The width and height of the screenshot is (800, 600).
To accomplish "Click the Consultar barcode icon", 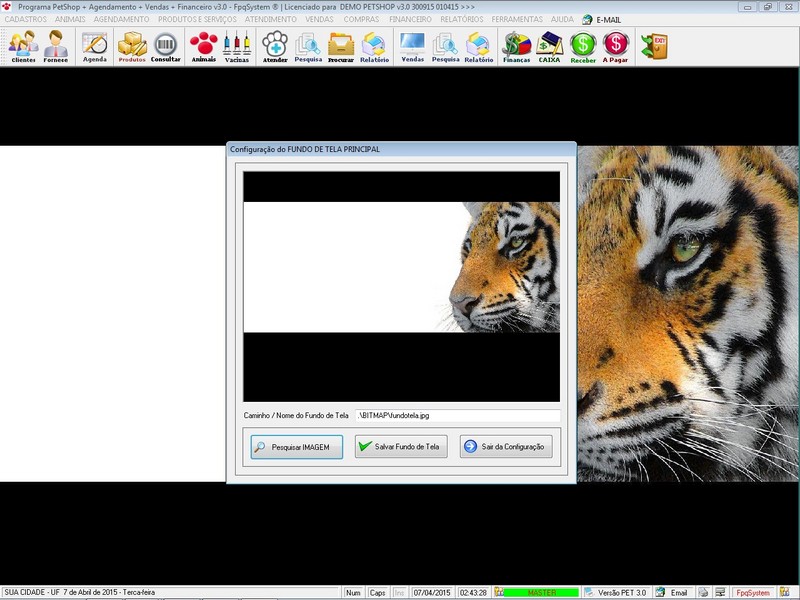I will (166, 46).
